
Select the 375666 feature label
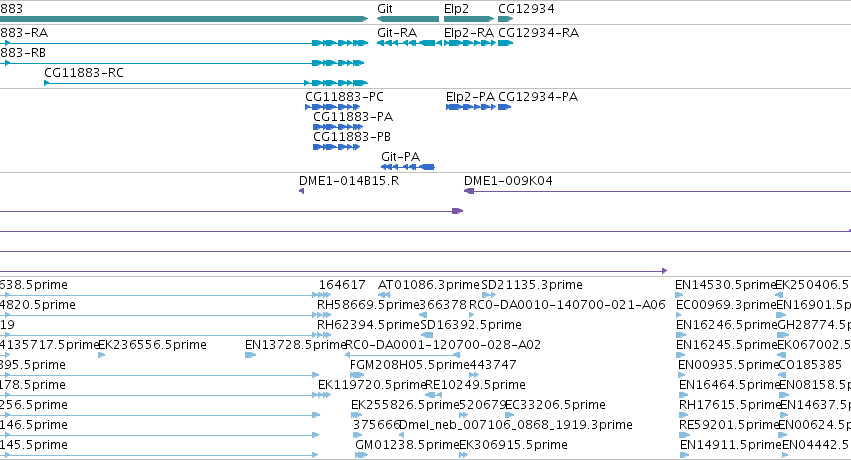pyautogui.click(x=377, y=425)
